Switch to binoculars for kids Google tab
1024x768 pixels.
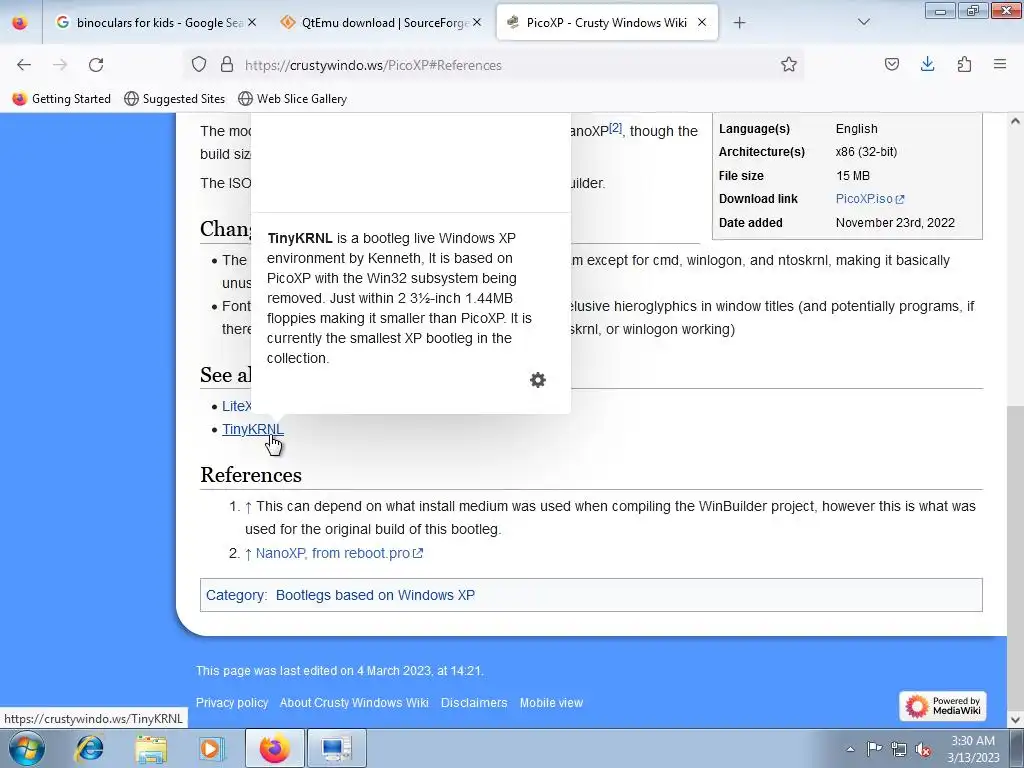157,22
